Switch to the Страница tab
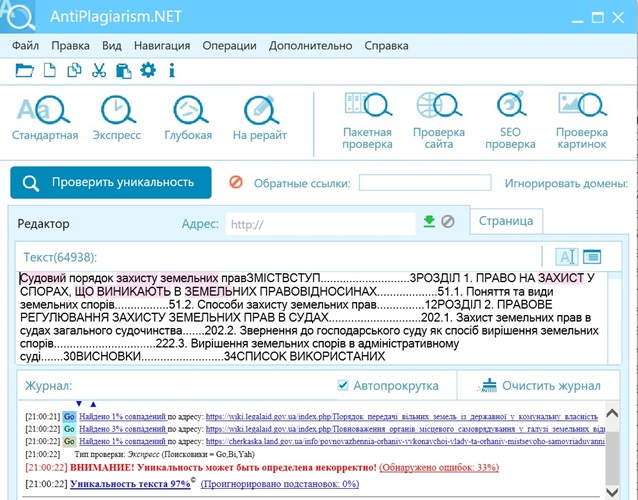Viewport: 638px width, 500px height. tap(506, 221)
